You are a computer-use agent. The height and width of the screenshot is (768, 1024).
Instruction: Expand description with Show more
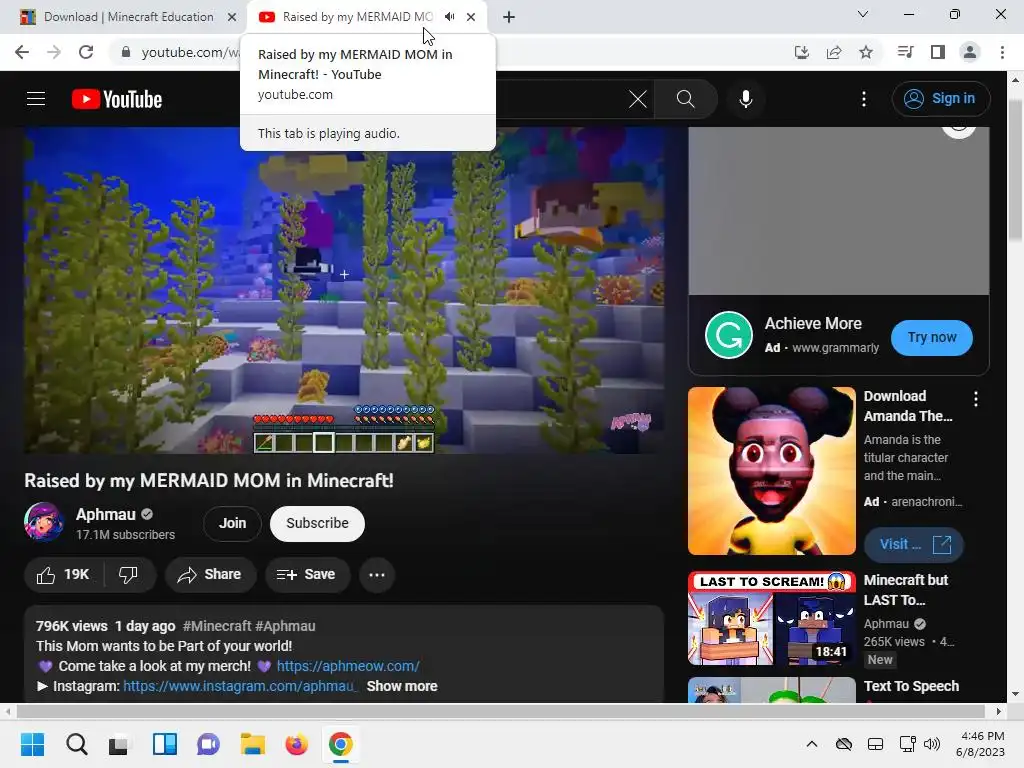402,686
